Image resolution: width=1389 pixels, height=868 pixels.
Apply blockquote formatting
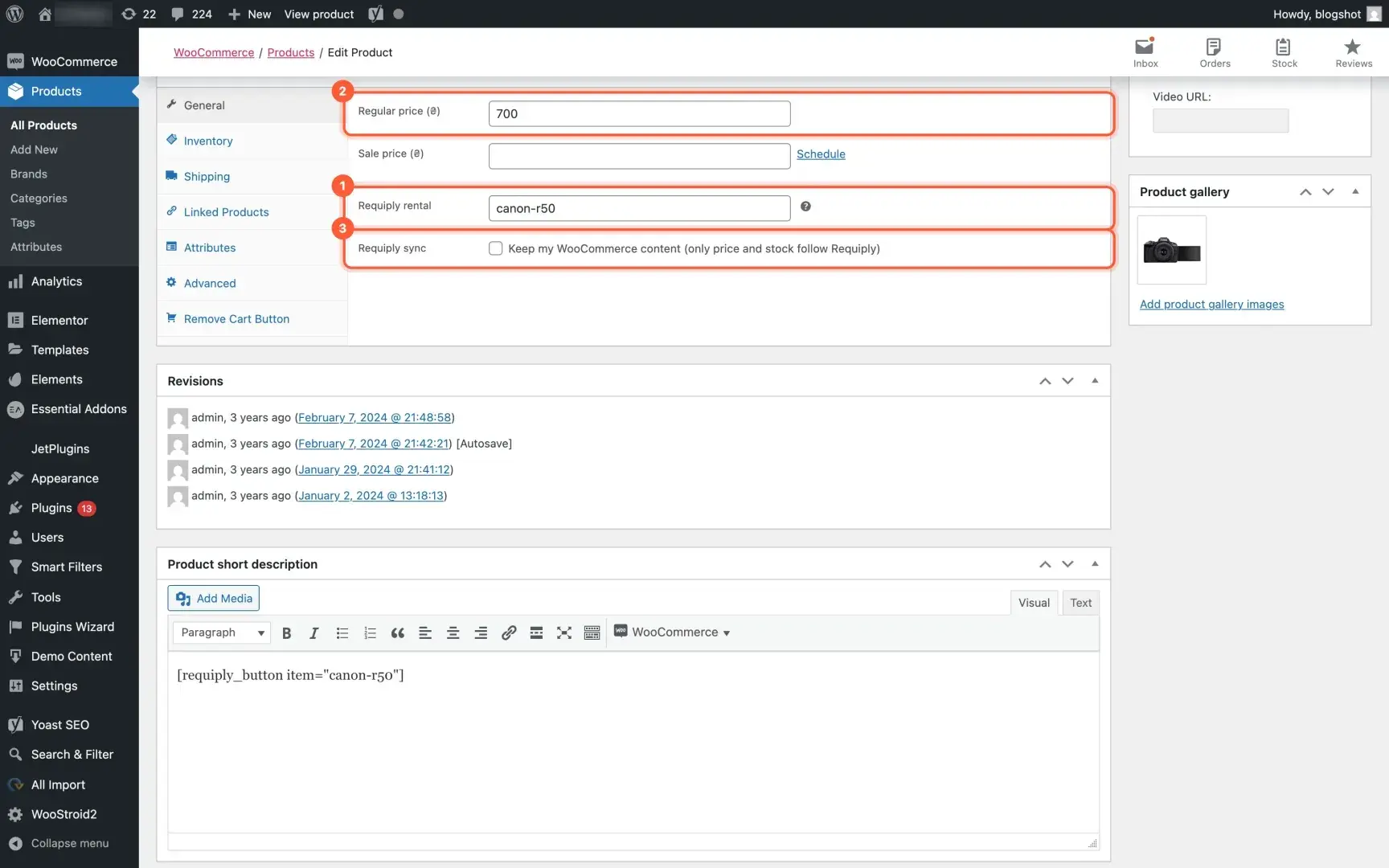point(398,633)
